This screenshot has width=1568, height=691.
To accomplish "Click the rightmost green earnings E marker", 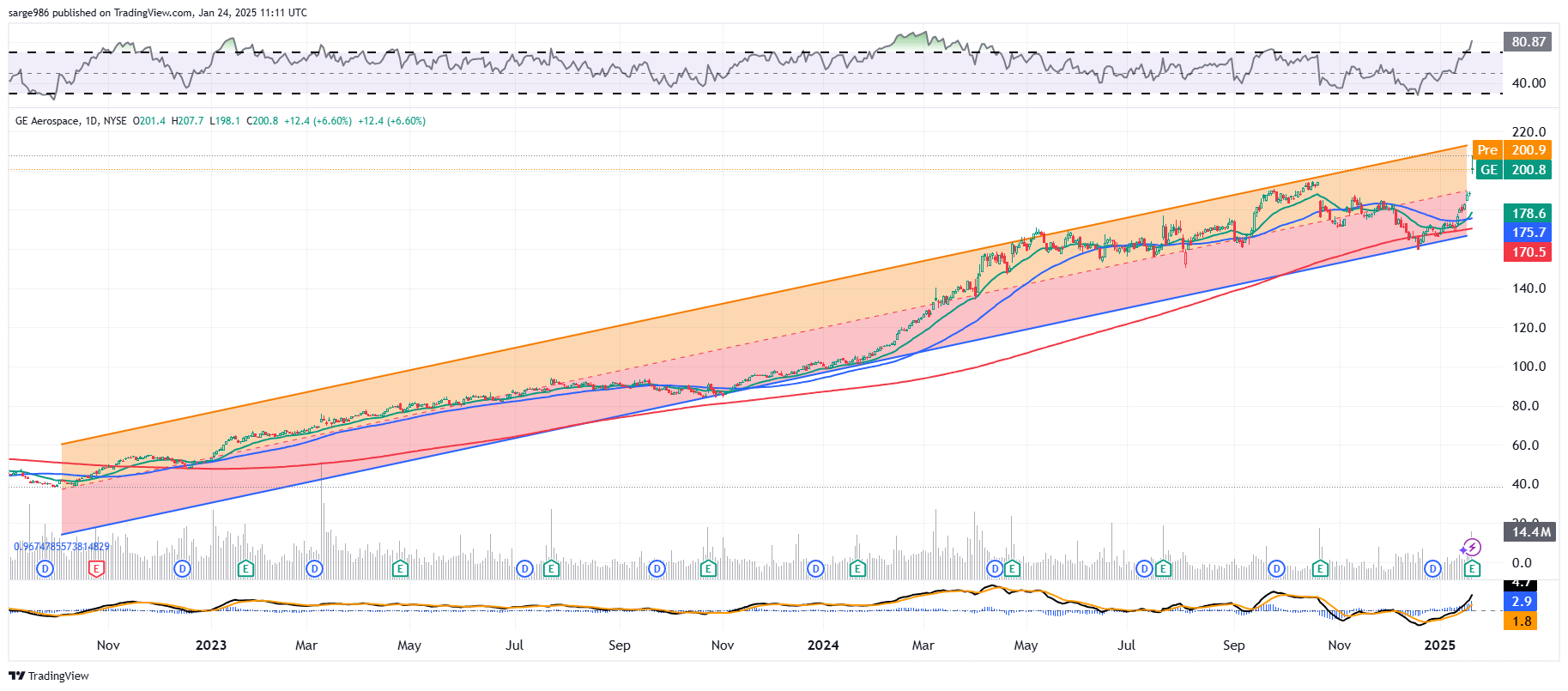I will 1472,568.
